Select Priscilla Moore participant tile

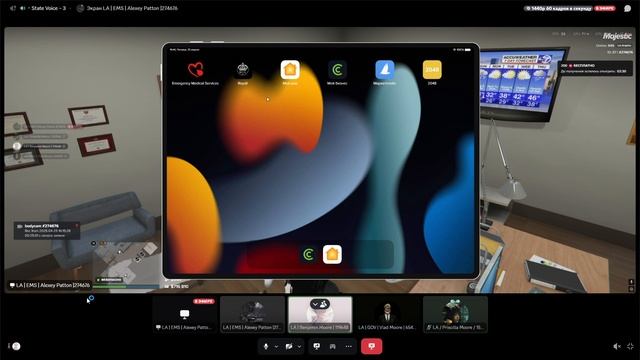point(455,314)
